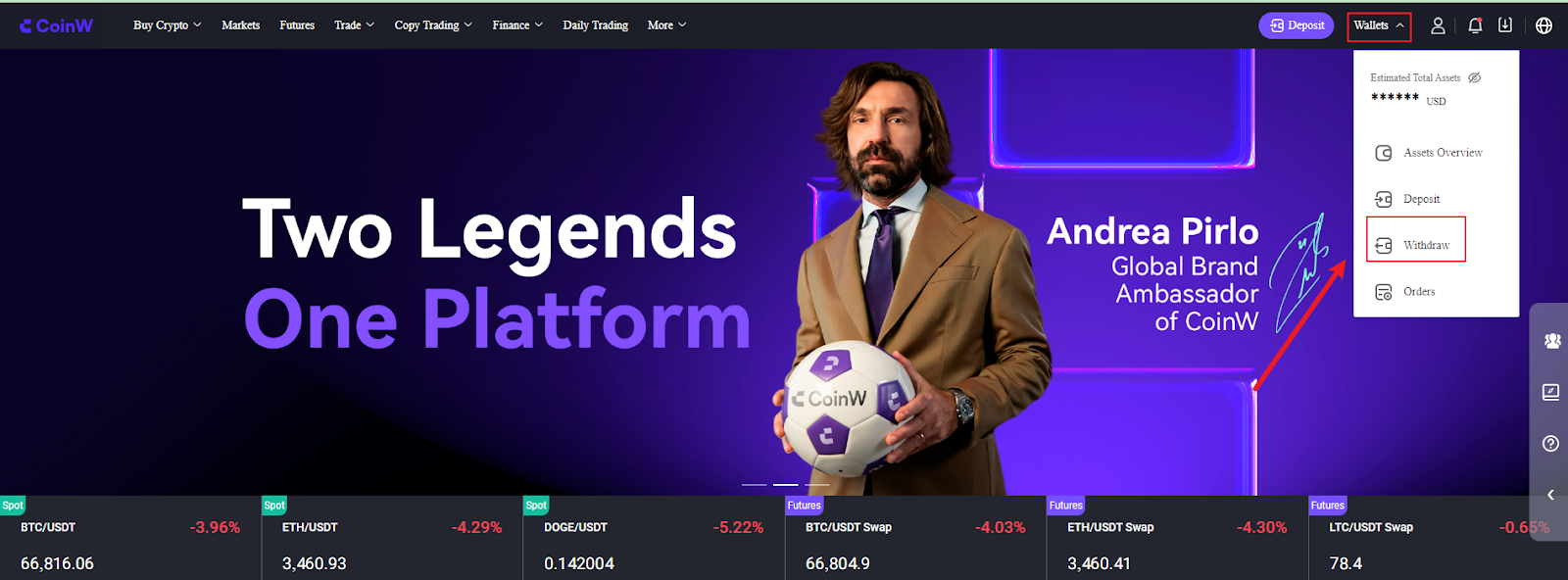Collapse the right sidebar arrow
The width and height of the screenshot is (1568, 580).
tap(1550, 495)
